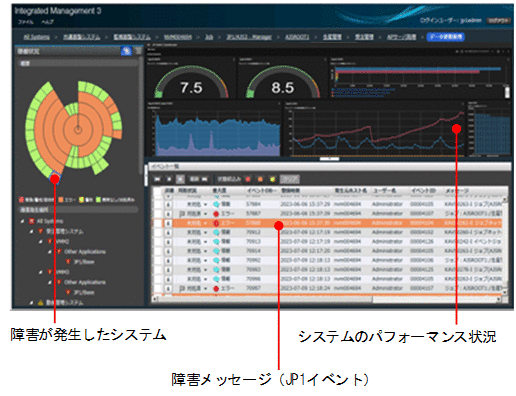Click the cyan info severity icon of event 57884
Screen dimensions: 516x396
(216, 204)
